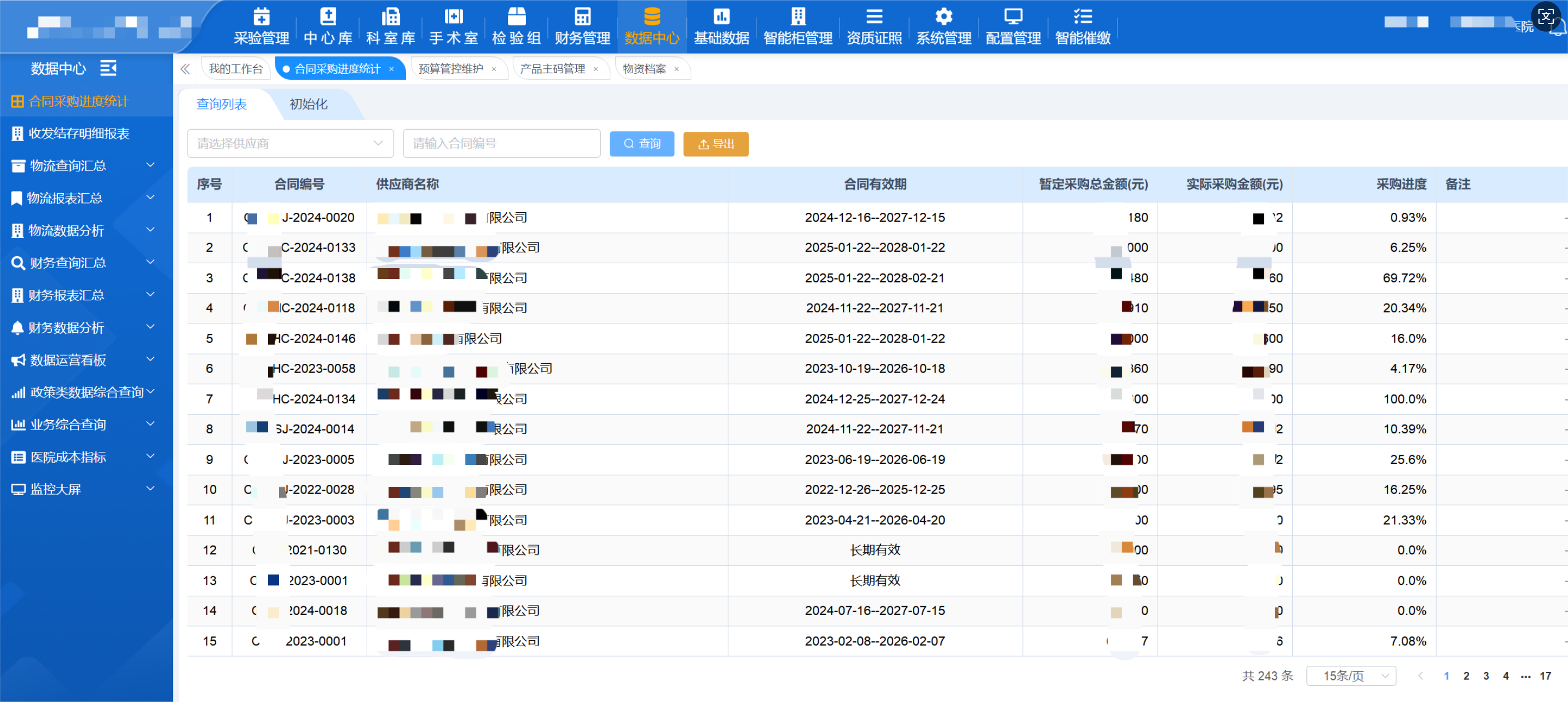1568x702 pixels.
Task: Open the 采验管理 module icon
Action: point(261,16)
